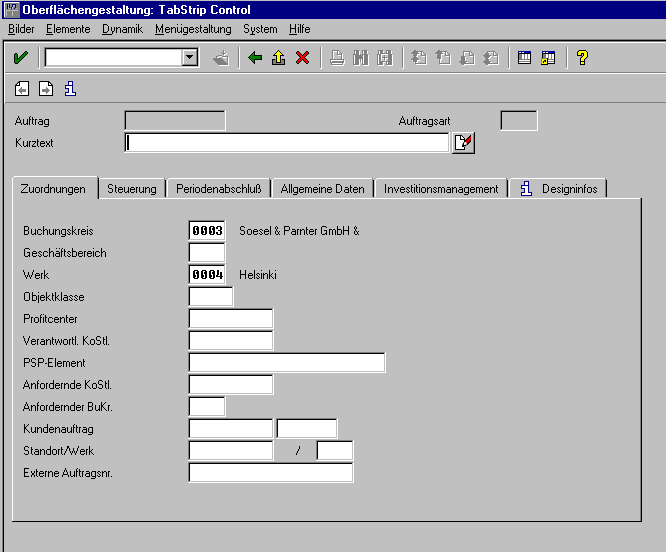Click the green checkmark Enter icon
The height and width of the screenshot is (552, 666).
[20, 58]
